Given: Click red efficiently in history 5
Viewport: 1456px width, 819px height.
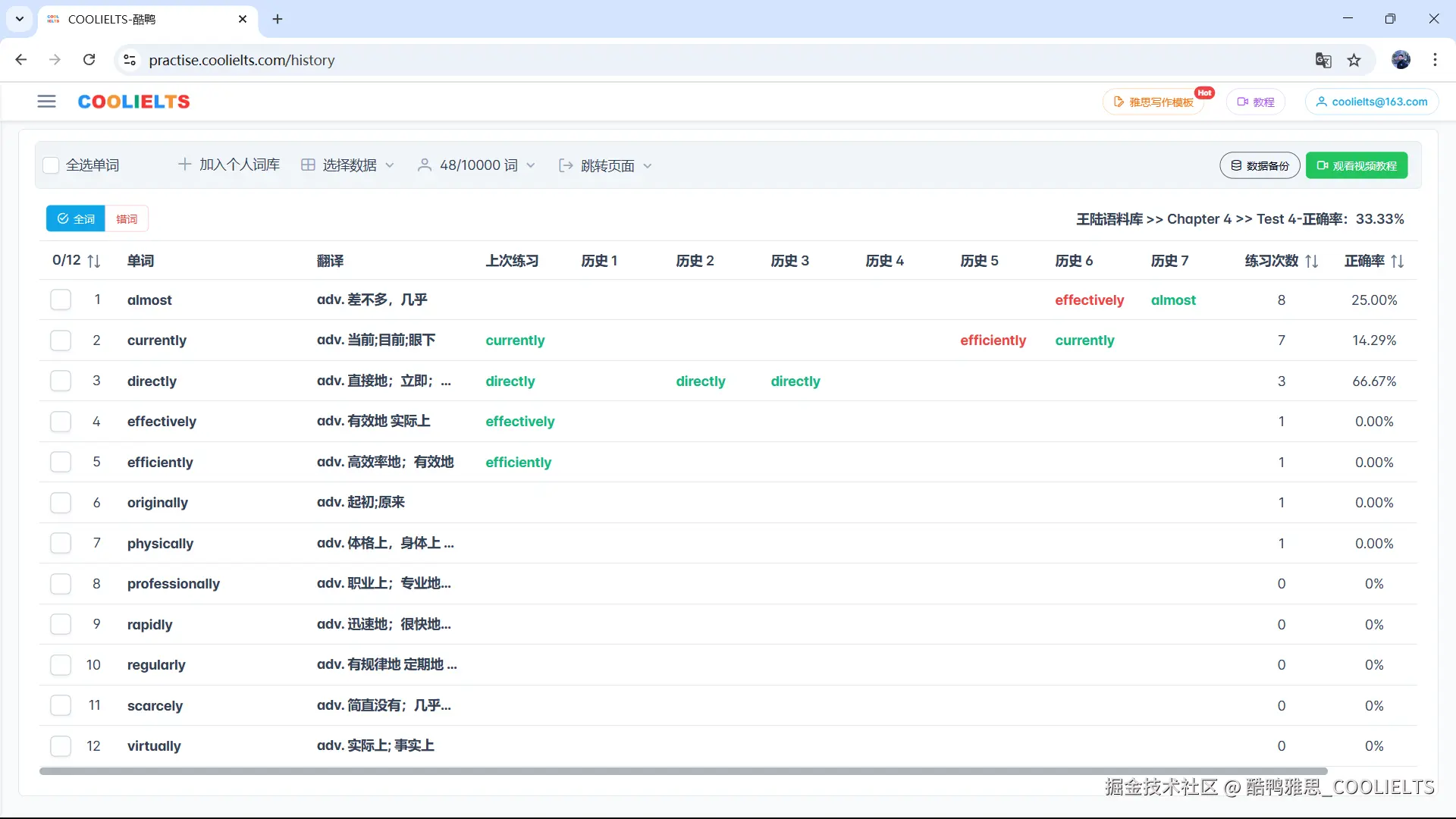Looking at the screenshot, I should point(993,340).
